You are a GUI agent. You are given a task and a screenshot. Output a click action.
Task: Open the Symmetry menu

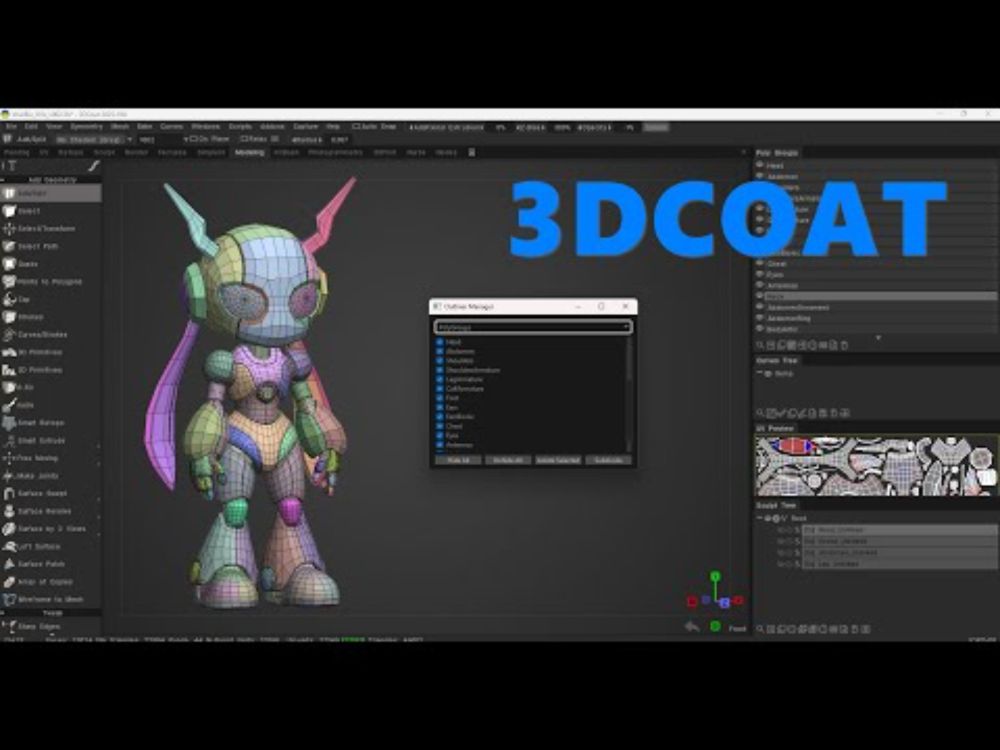[x=86, y=127]
